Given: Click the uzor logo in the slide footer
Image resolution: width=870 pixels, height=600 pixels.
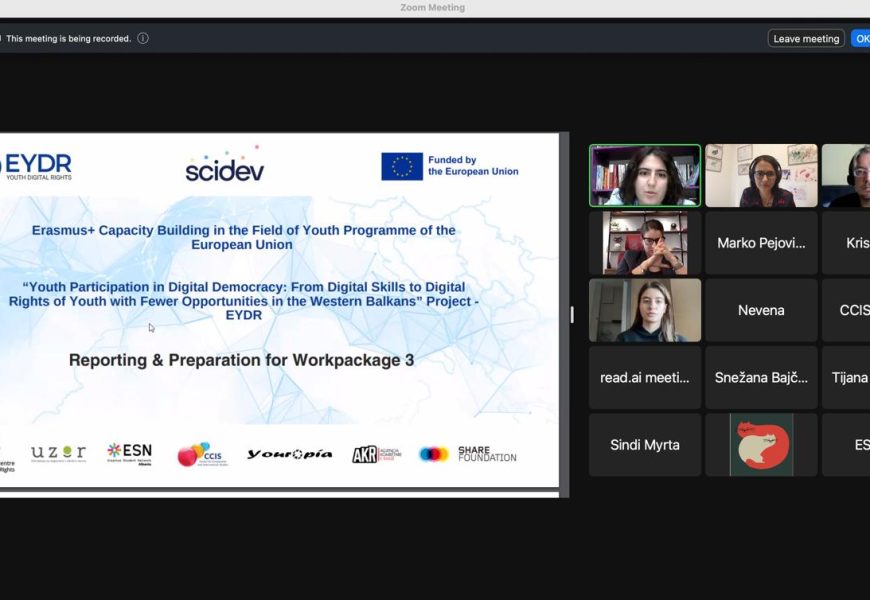Looking at the screenshot, I should (x=58, y=453).
